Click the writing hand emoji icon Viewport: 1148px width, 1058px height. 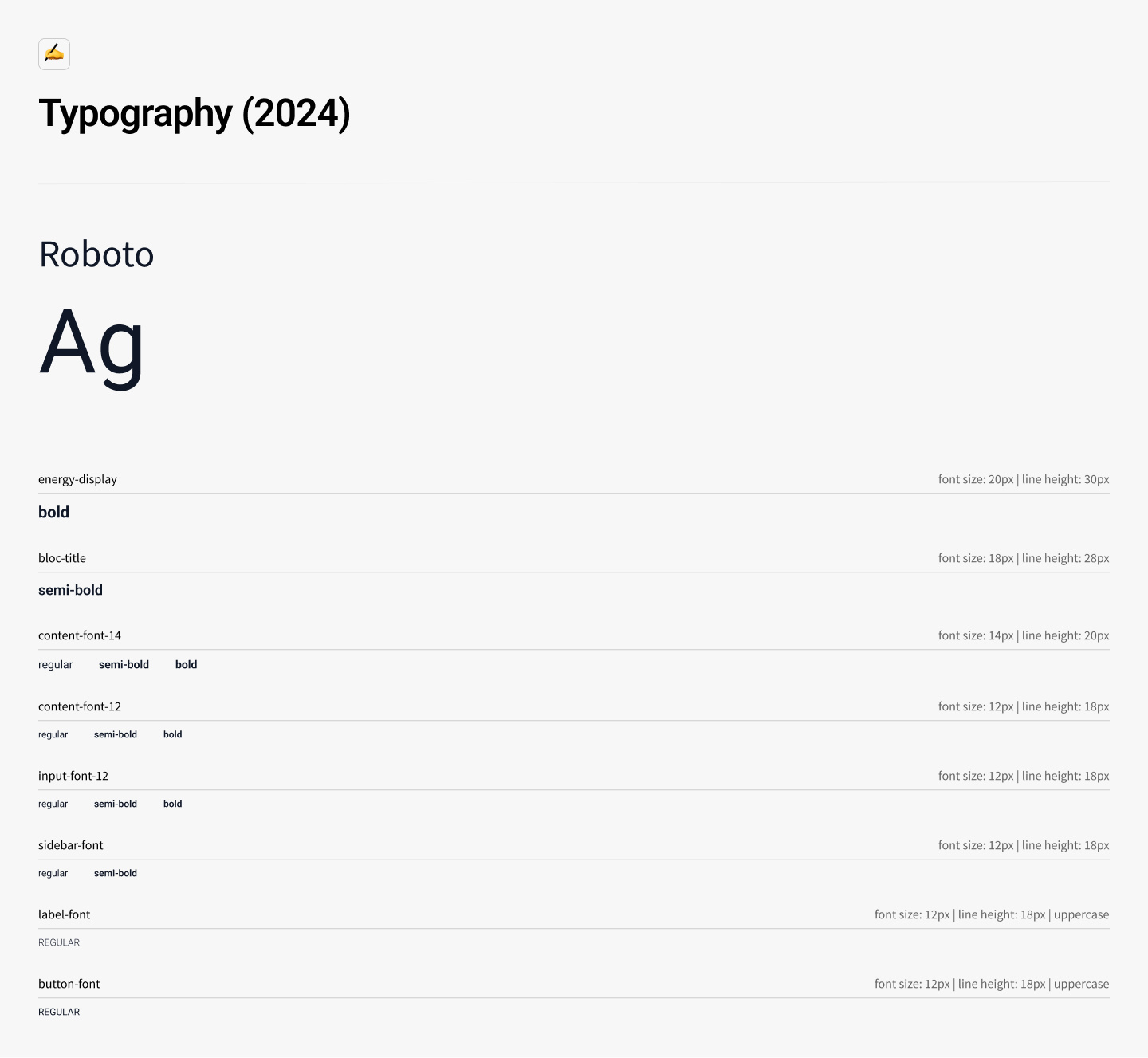point(54,54)
